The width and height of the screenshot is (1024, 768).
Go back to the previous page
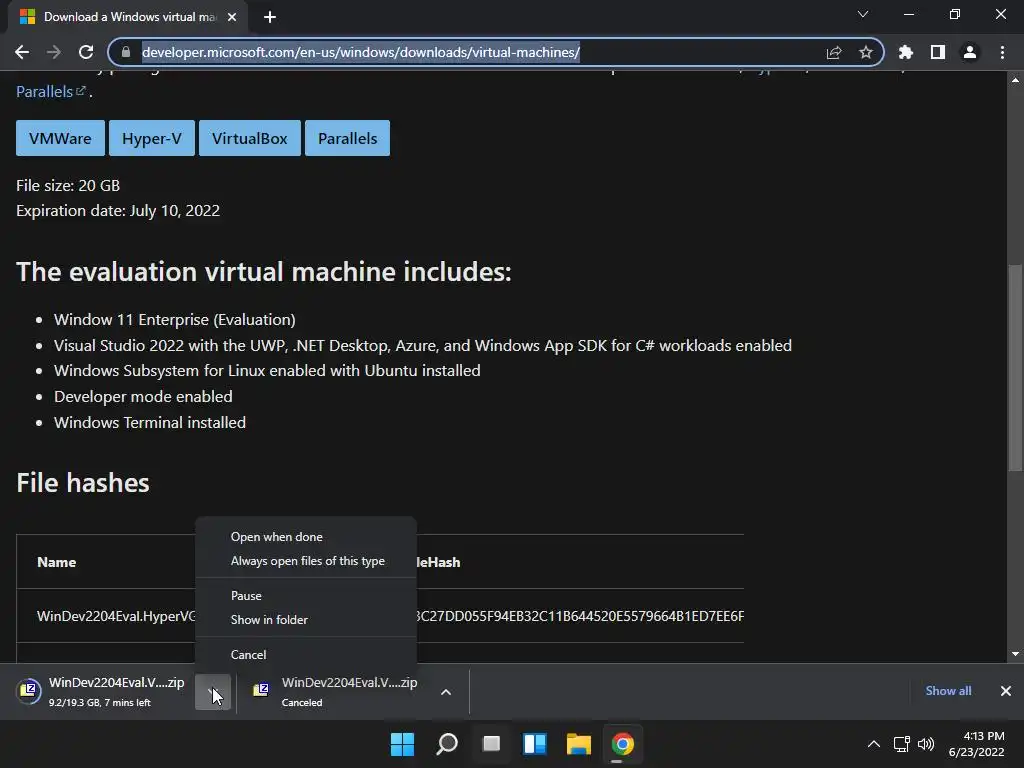pos(22,52)
